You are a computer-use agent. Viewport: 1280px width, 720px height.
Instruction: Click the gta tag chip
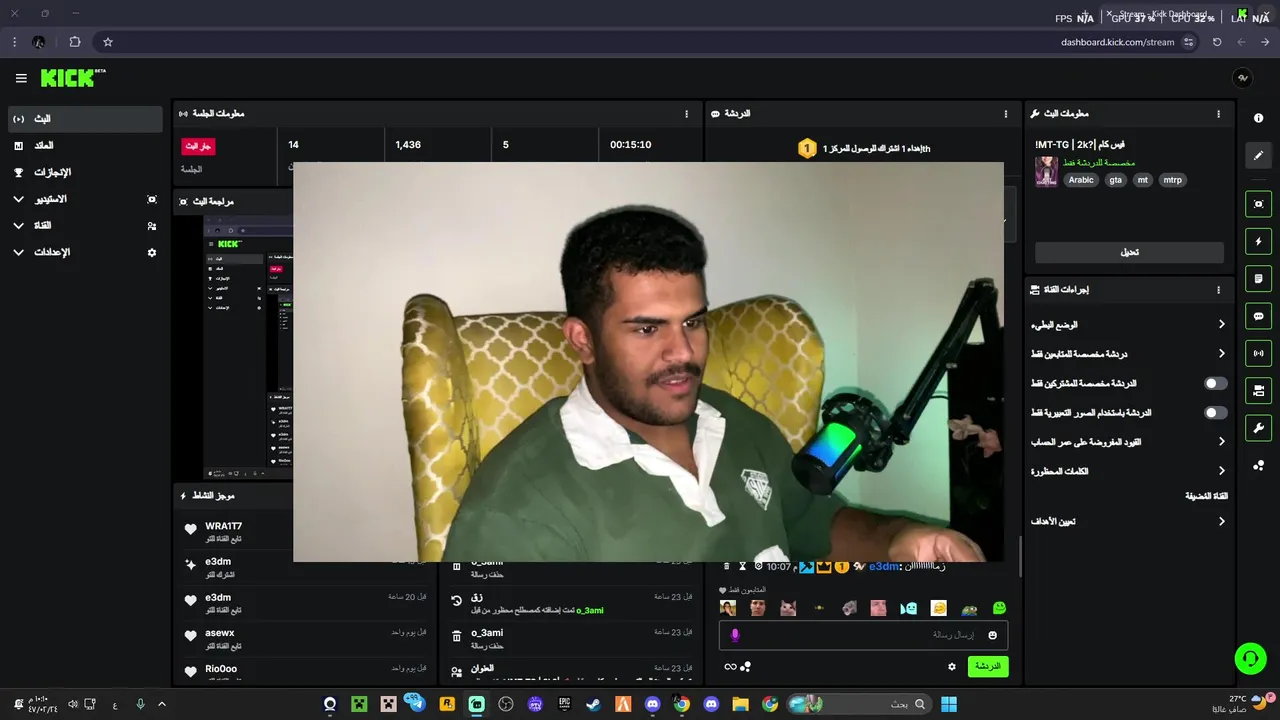click(1115, 180)
